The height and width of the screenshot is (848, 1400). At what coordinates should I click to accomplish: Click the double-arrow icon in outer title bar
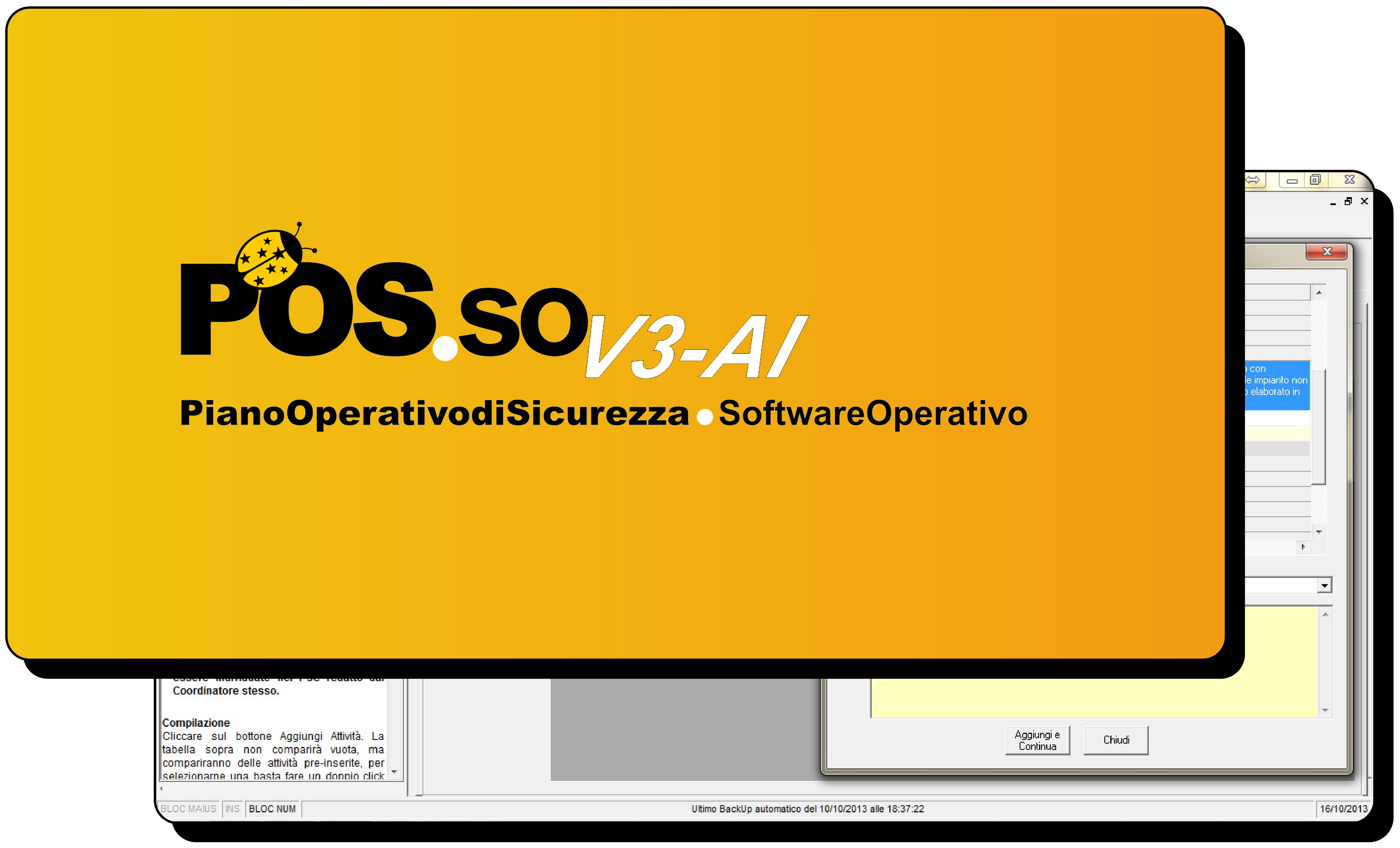coord(1252,180)
